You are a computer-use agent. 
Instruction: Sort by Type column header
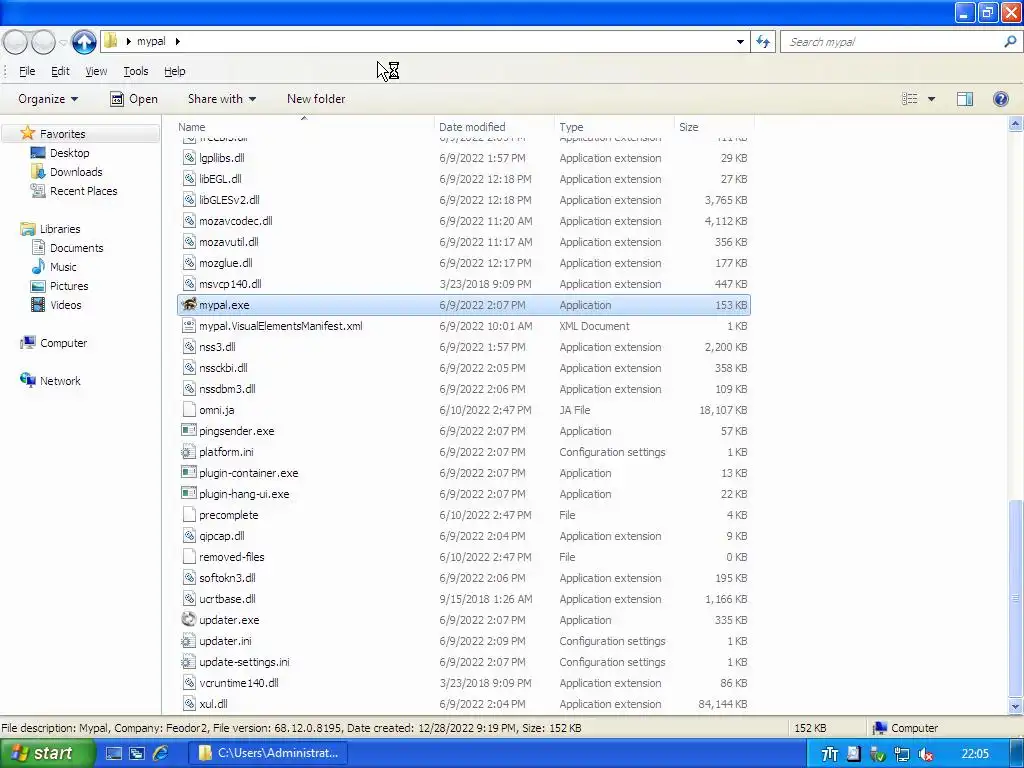614,127
